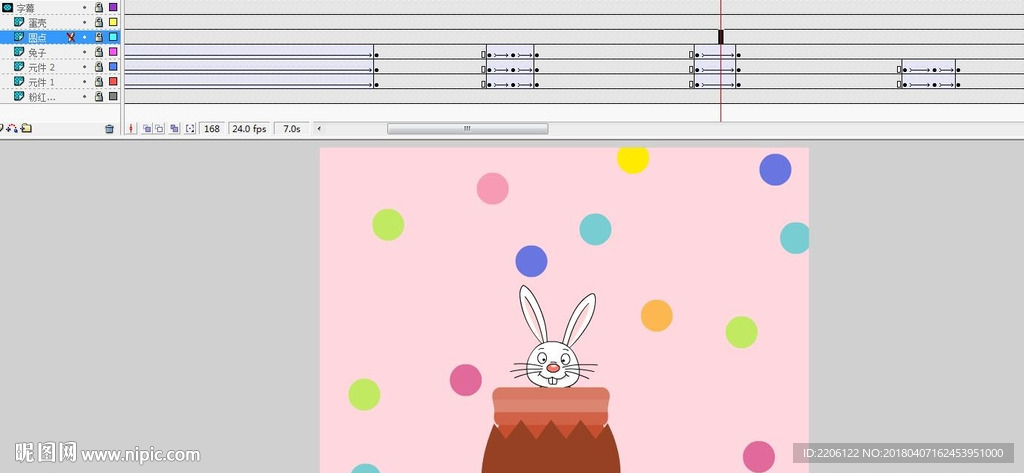Select the 元件 2 layer name
Screen dimensions: 1024x473
click(x=42, y=67)
